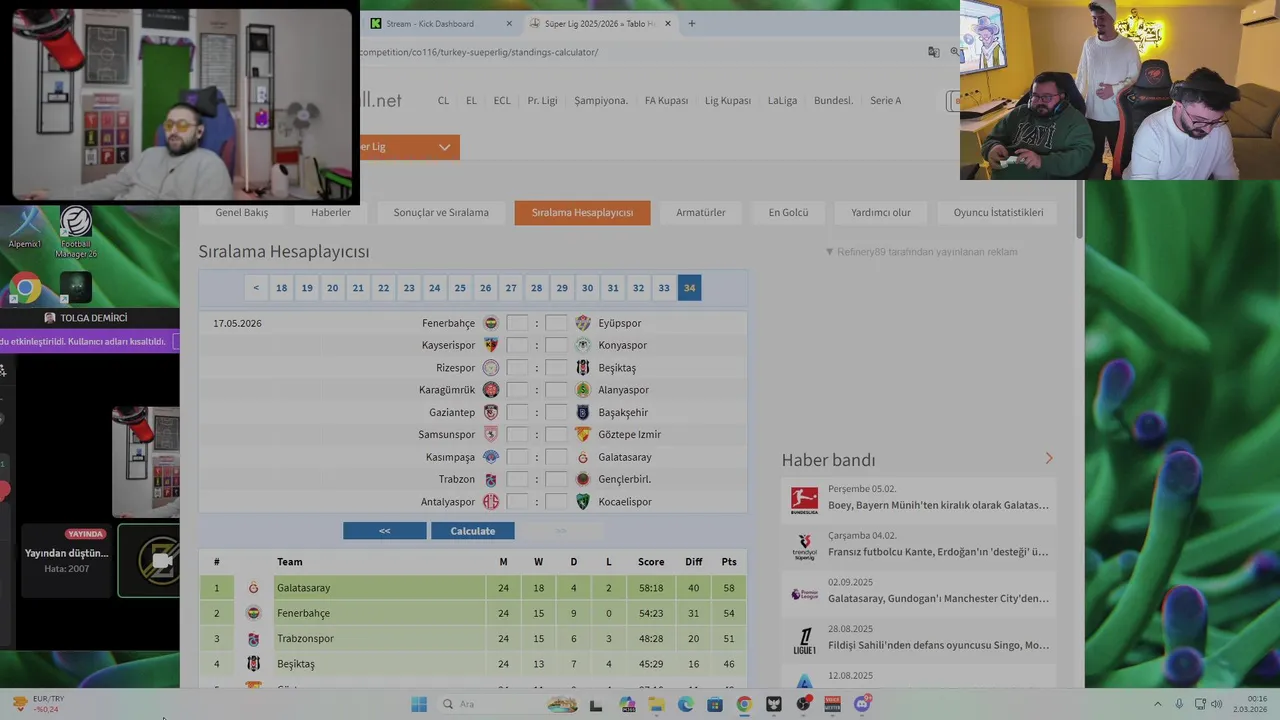Open Discord from the taskbar
The height and width of the screenshot is (720, 1280).
pyautogui.click(x=862, y=704)
